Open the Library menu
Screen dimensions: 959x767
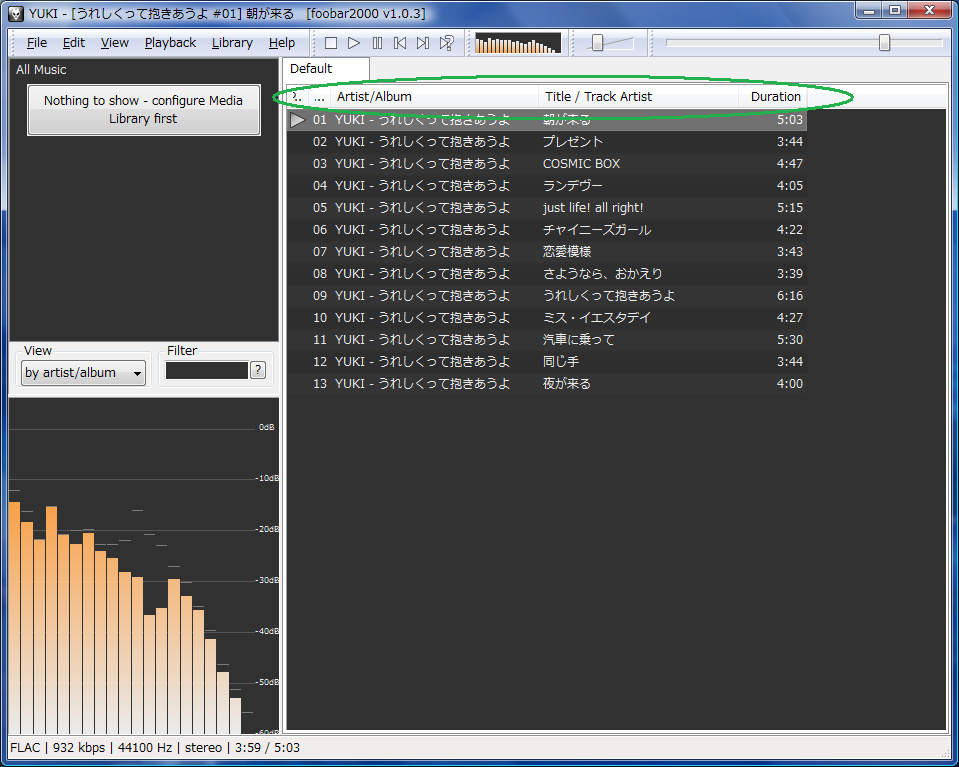232,43
